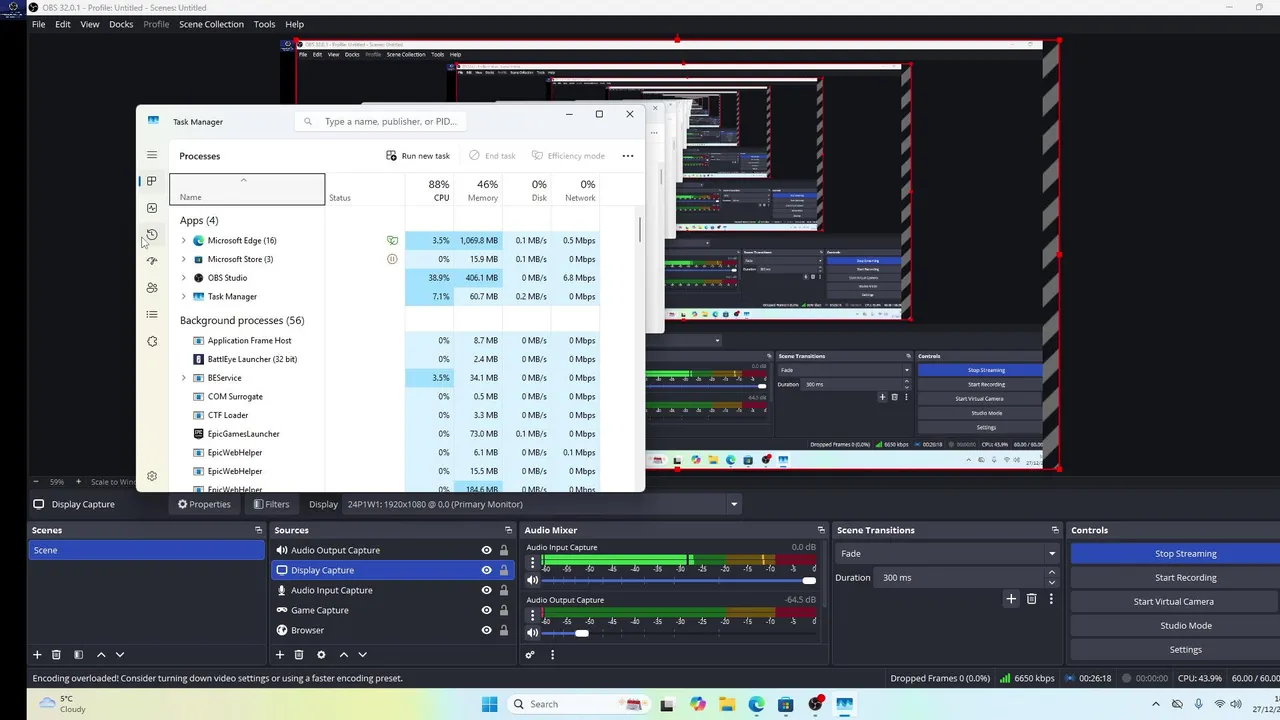Click Start Virtual Camera button
Screen dimensions: 1280x720
click(x=1176, y=601)
